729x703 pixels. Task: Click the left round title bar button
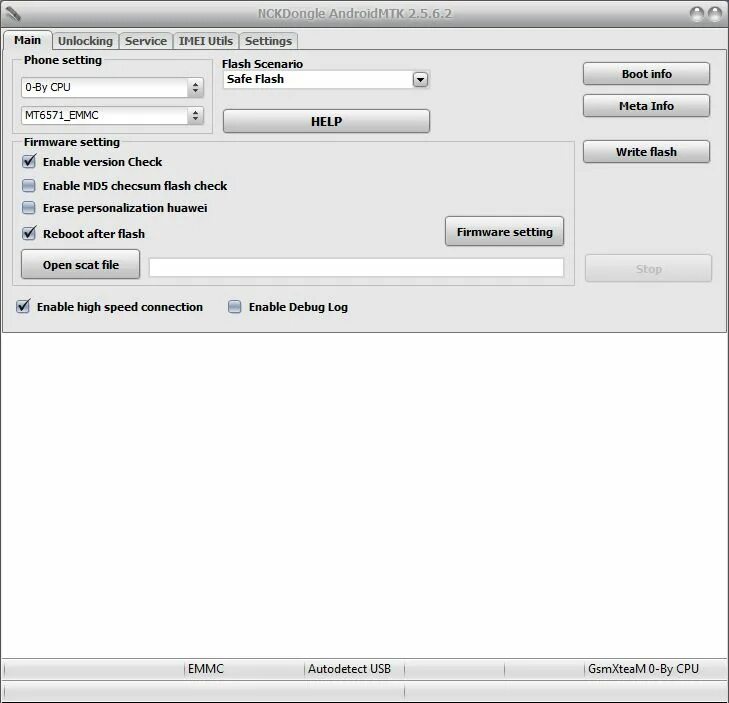697,14
